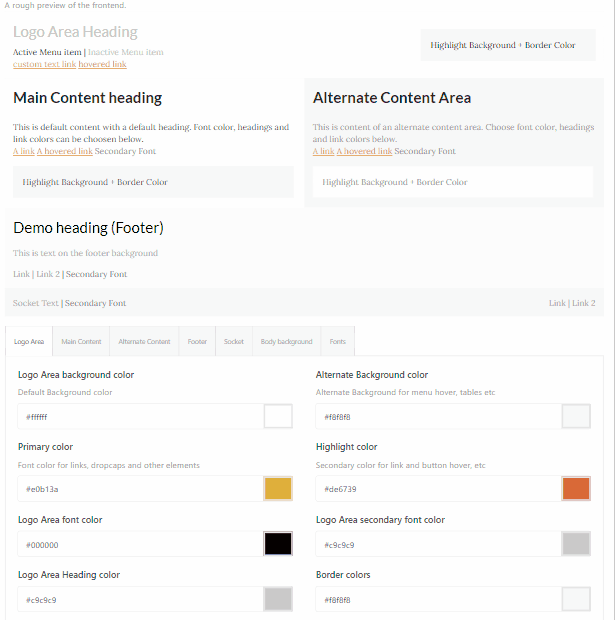Switch to the Alternate Content tab
The height and width of the screenshot is (620, 615).
[144, 341]
